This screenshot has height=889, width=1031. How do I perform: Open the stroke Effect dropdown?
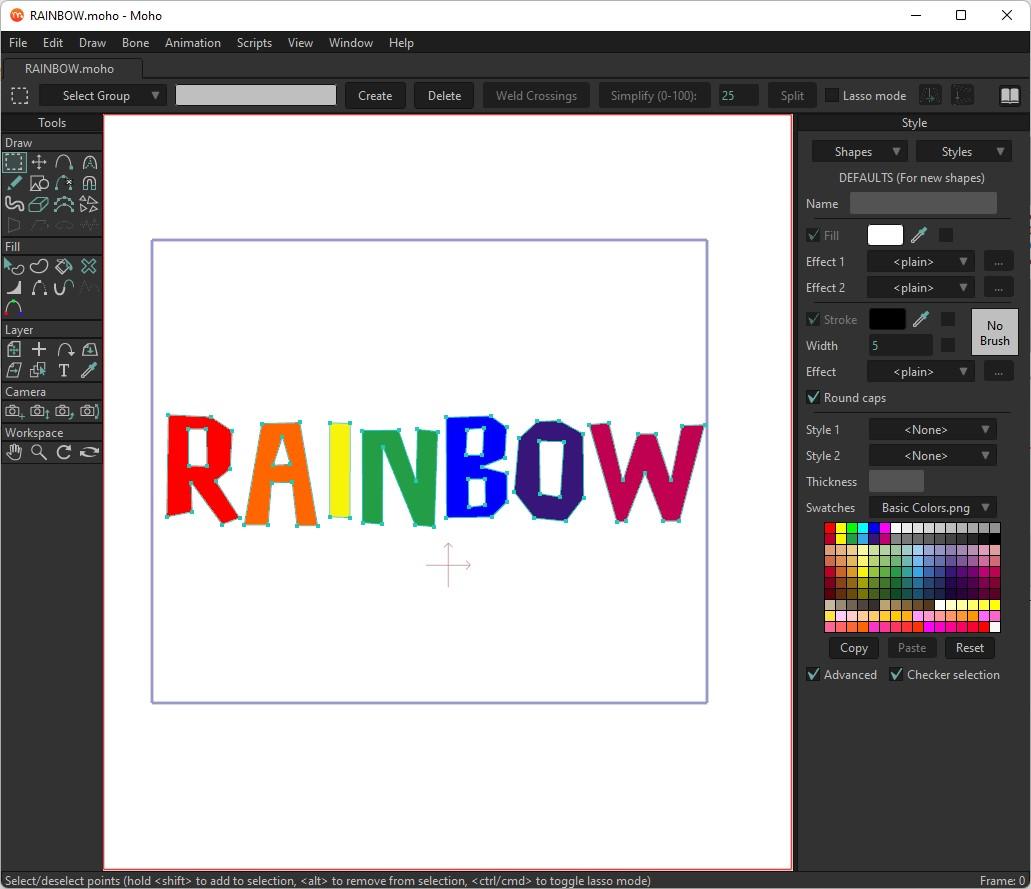(x=921, y=372)
